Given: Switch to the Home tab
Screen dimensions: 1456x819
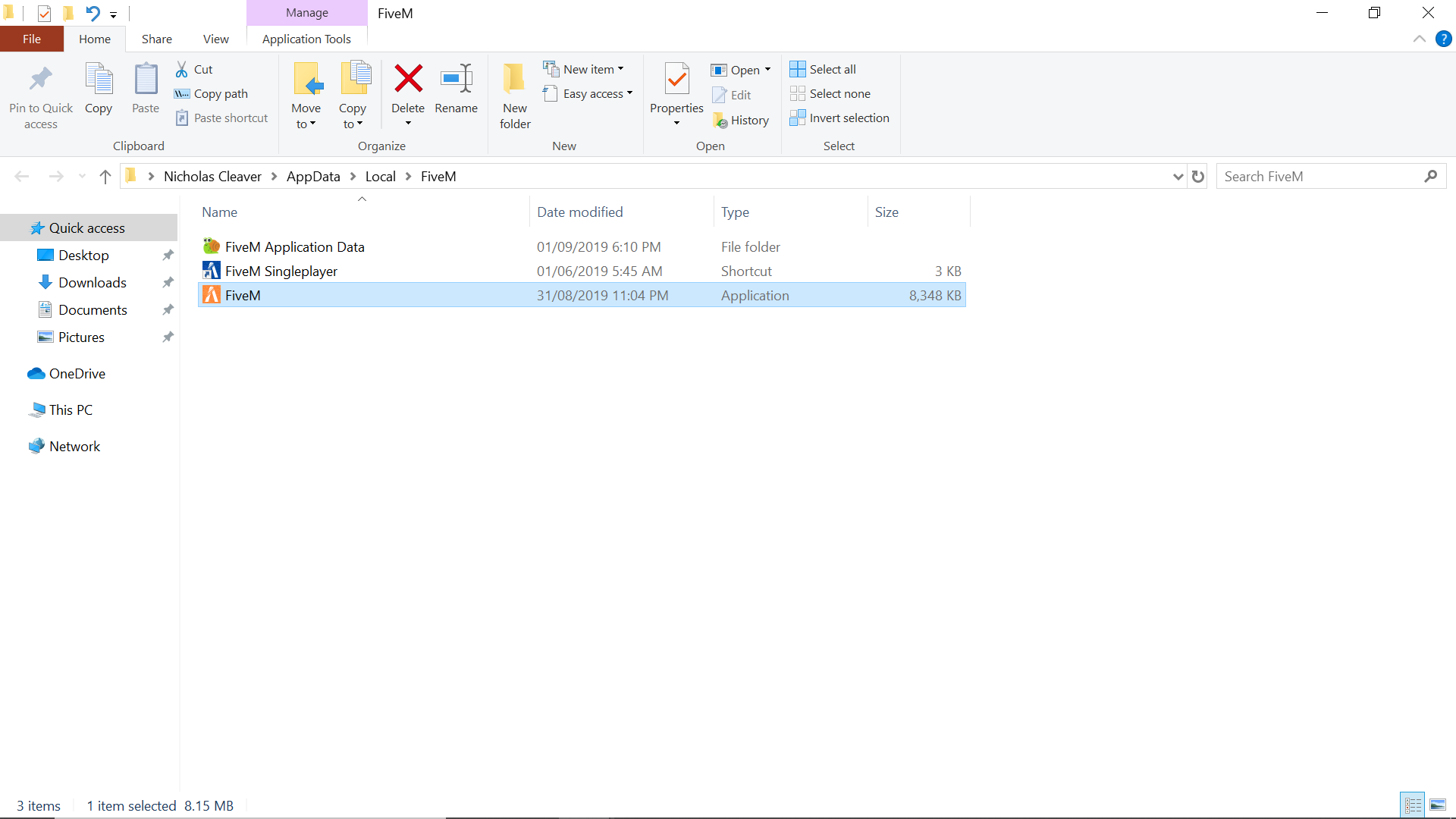Looking at the screenshot, I should coord(95,39).
